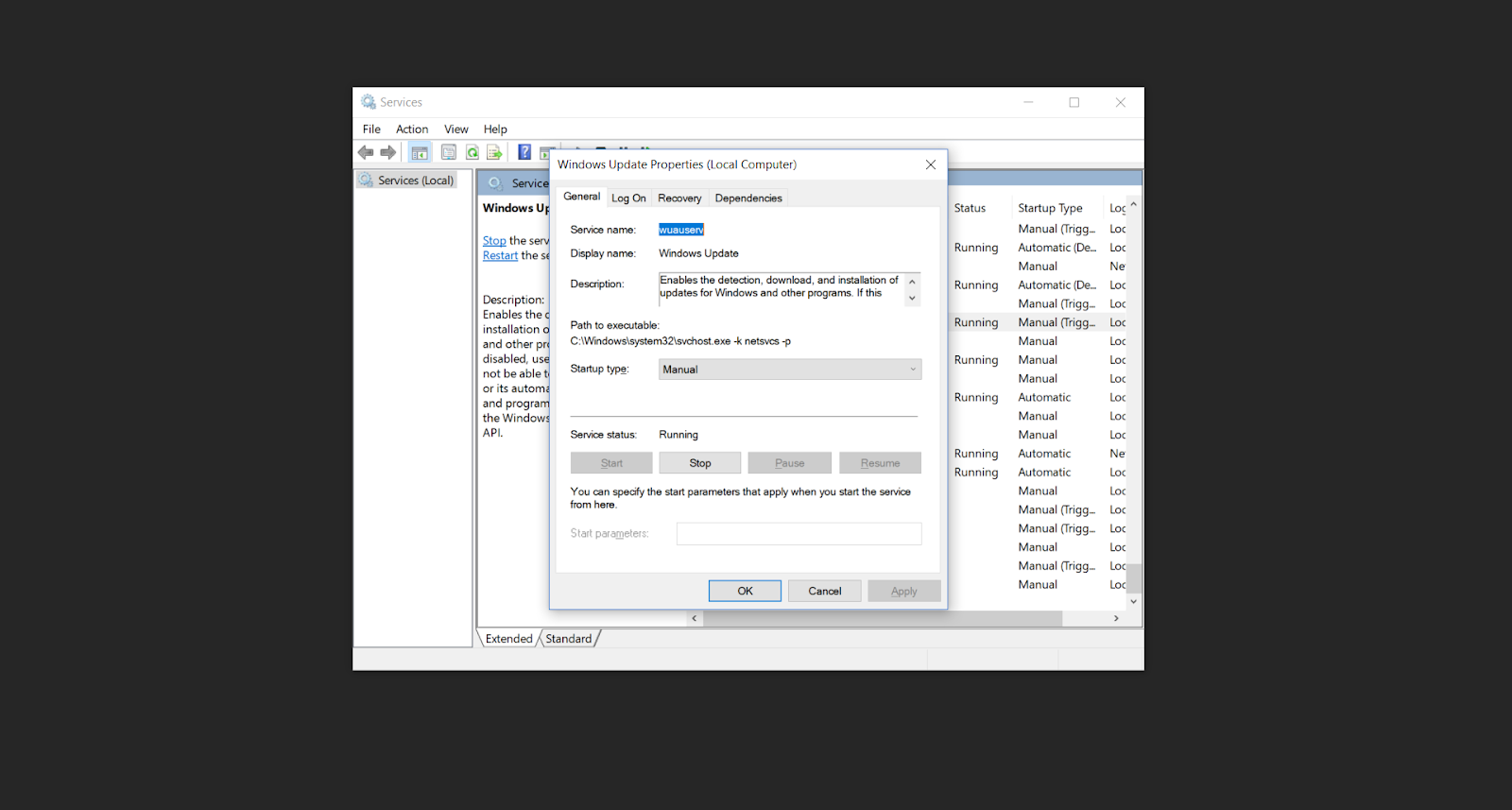Open the Help menu
1512x810 pixels.
pyautogui.click(x=495, y=129)
